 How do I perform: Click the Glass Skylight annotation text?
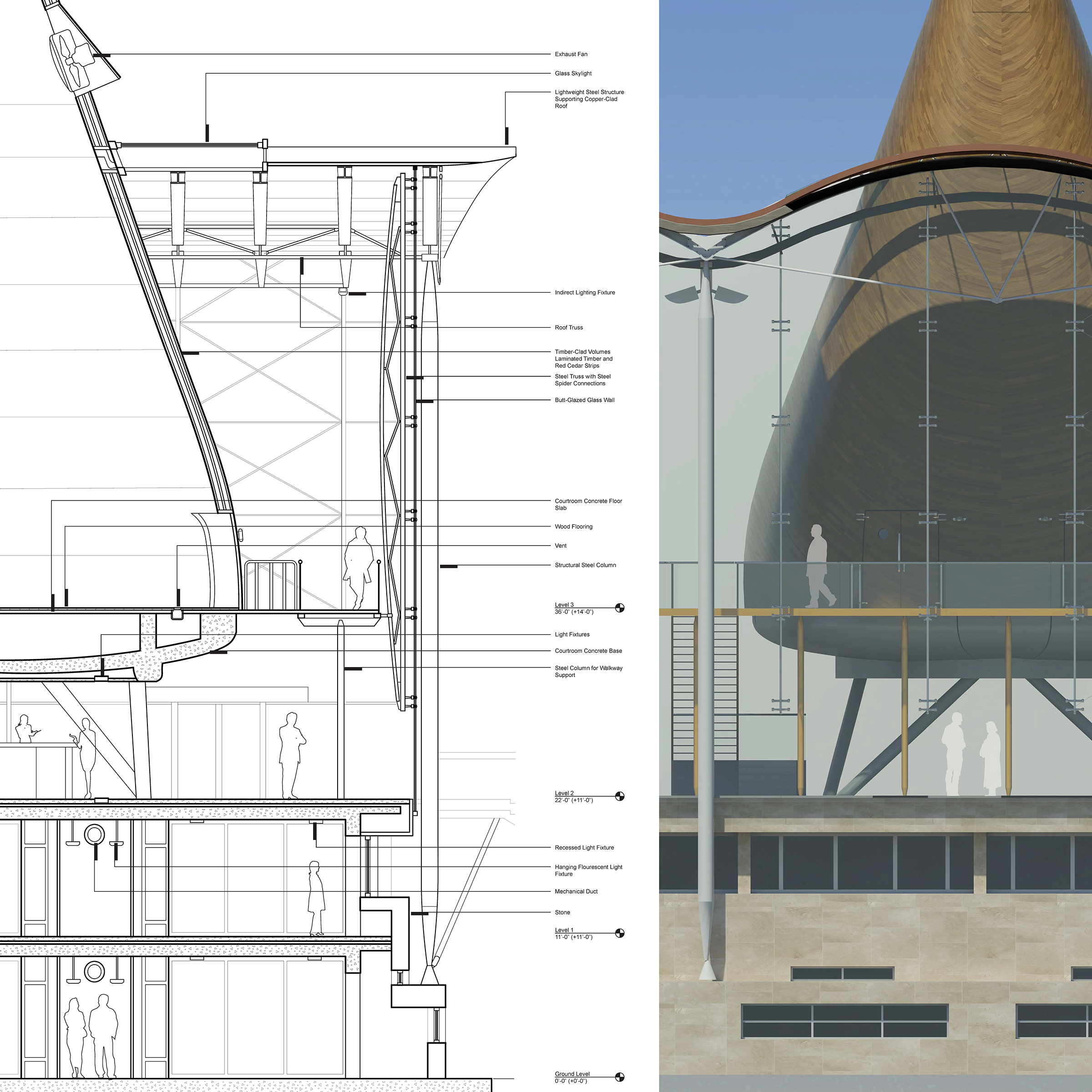point(573,73)
